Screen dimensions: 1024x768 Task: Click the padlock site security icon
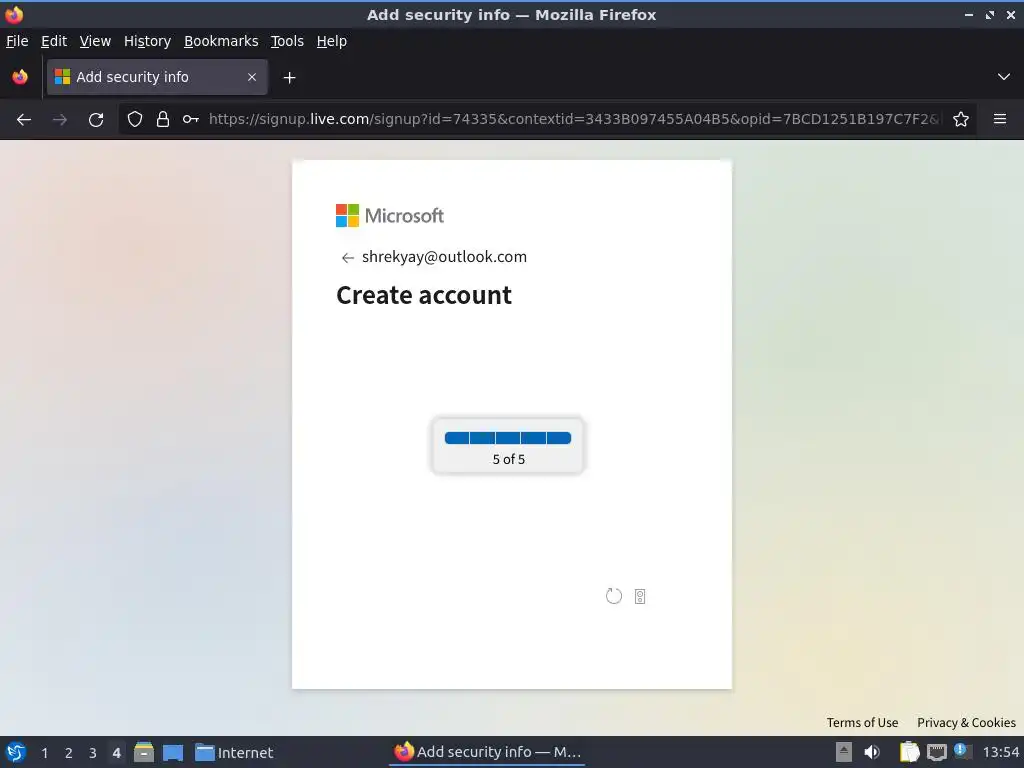point(163,120)
